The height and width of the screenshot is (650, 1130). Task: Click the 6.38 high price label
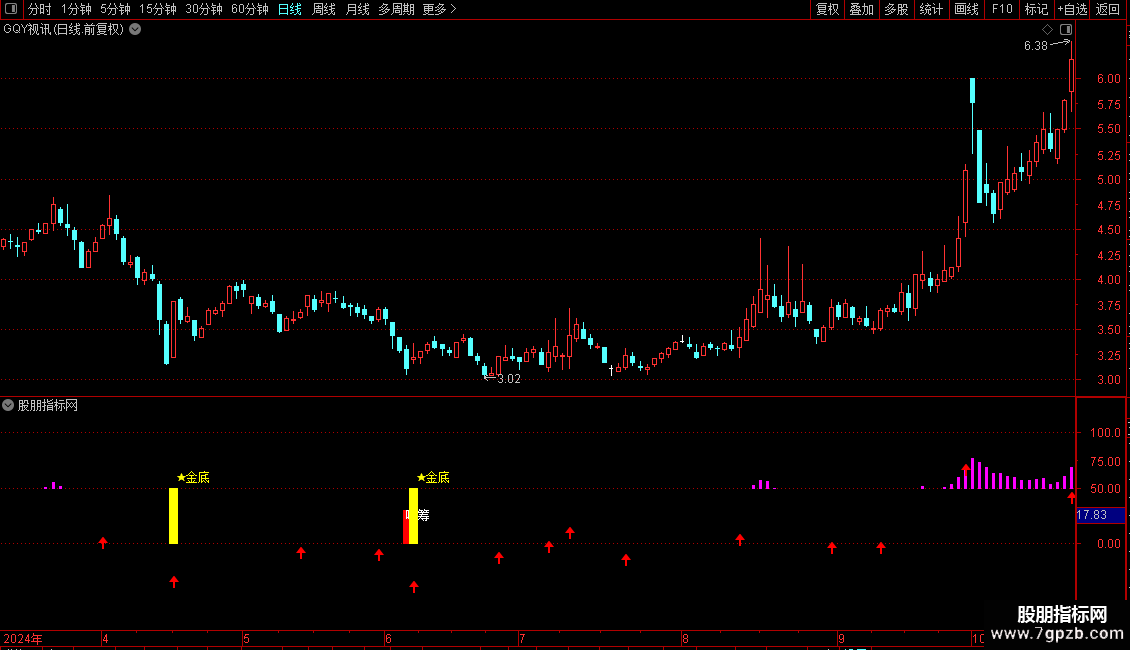click(1036, 46)
